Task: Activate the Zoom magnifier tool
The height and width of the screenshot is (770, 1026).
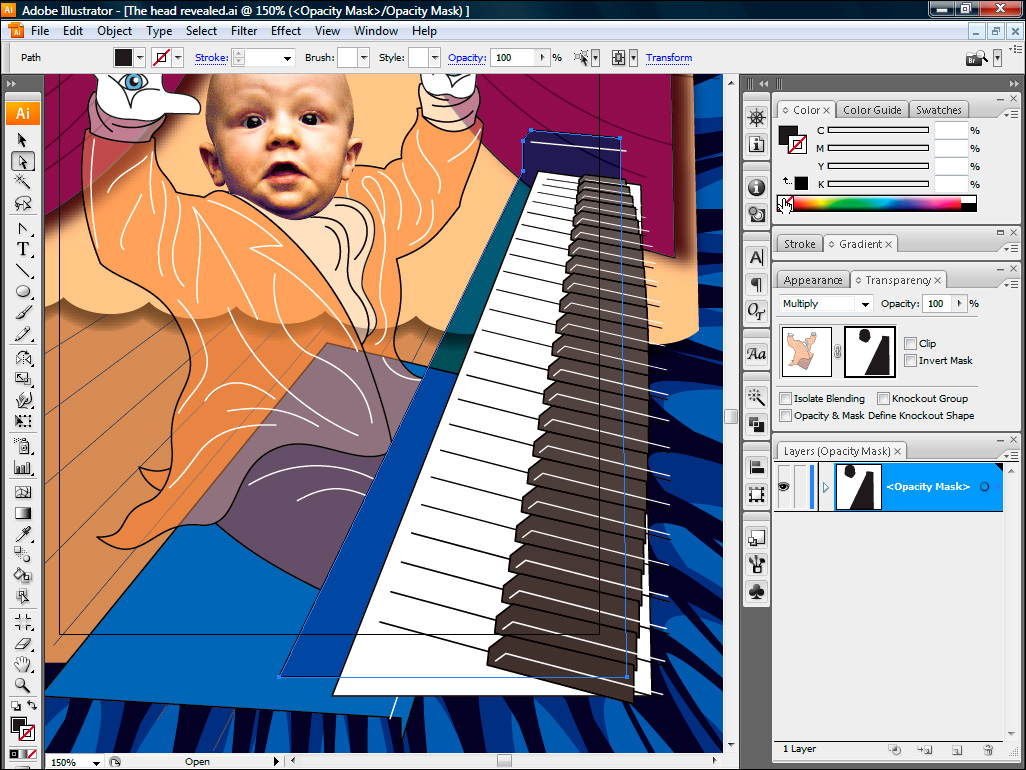Action: (x=22, y=686)
